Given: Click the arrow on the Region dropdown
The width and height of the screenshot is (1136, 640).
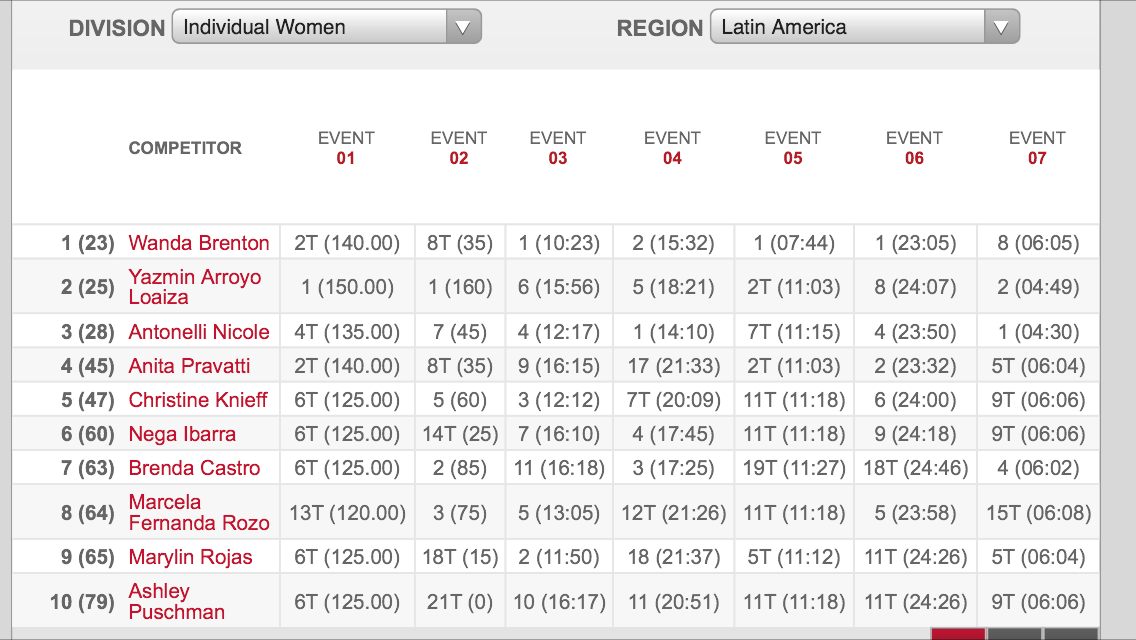Looking at the screenshot, I should [x=1001, y=28].
